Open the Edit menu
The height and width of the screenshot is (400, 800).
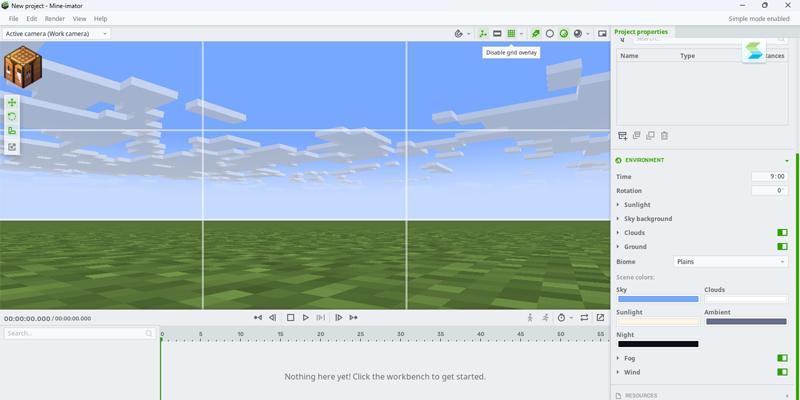32,18
